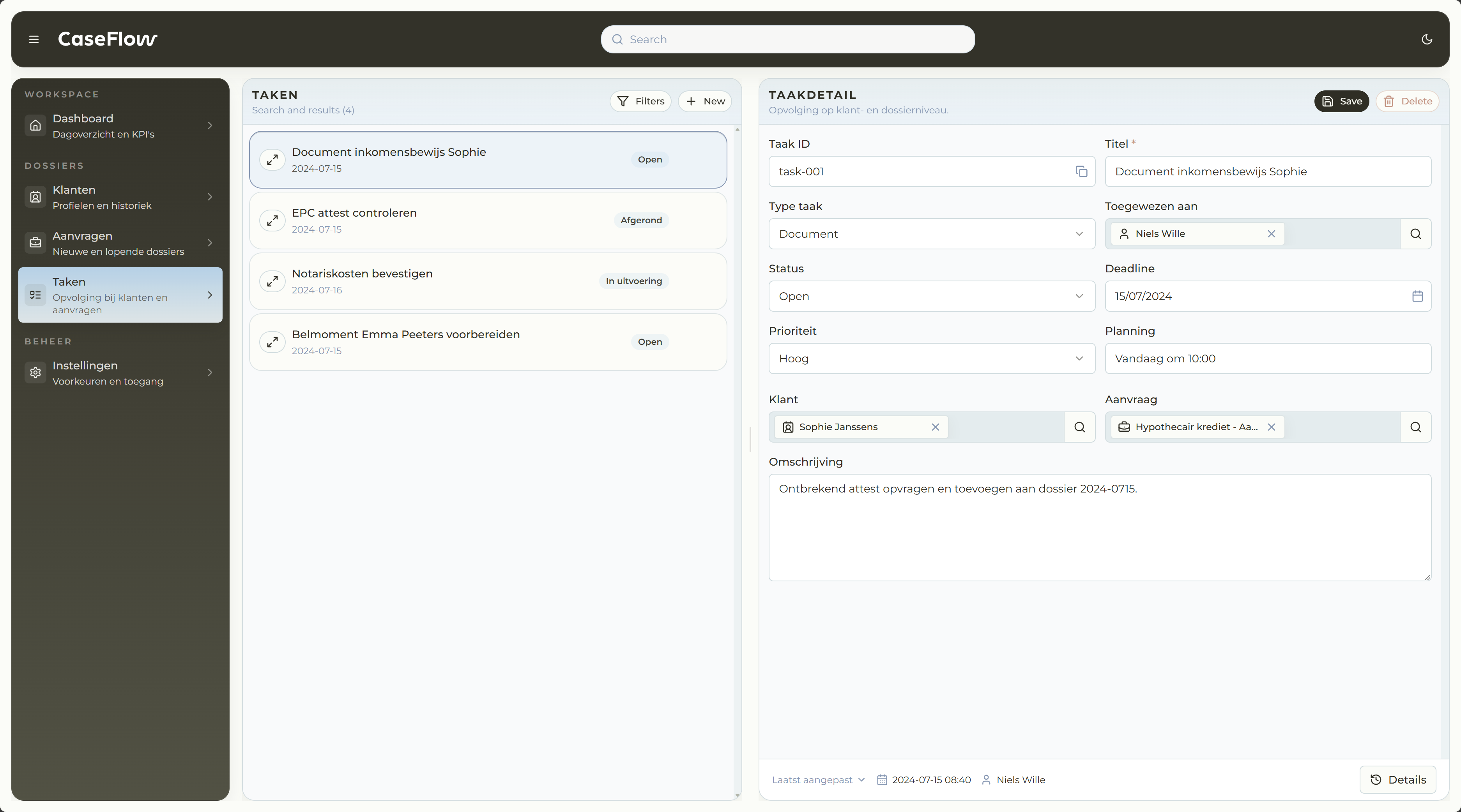The height and width of the screenshot is (812, 1461).
Task: Expand the Aanvragen chevron
Action: point(210,243)
